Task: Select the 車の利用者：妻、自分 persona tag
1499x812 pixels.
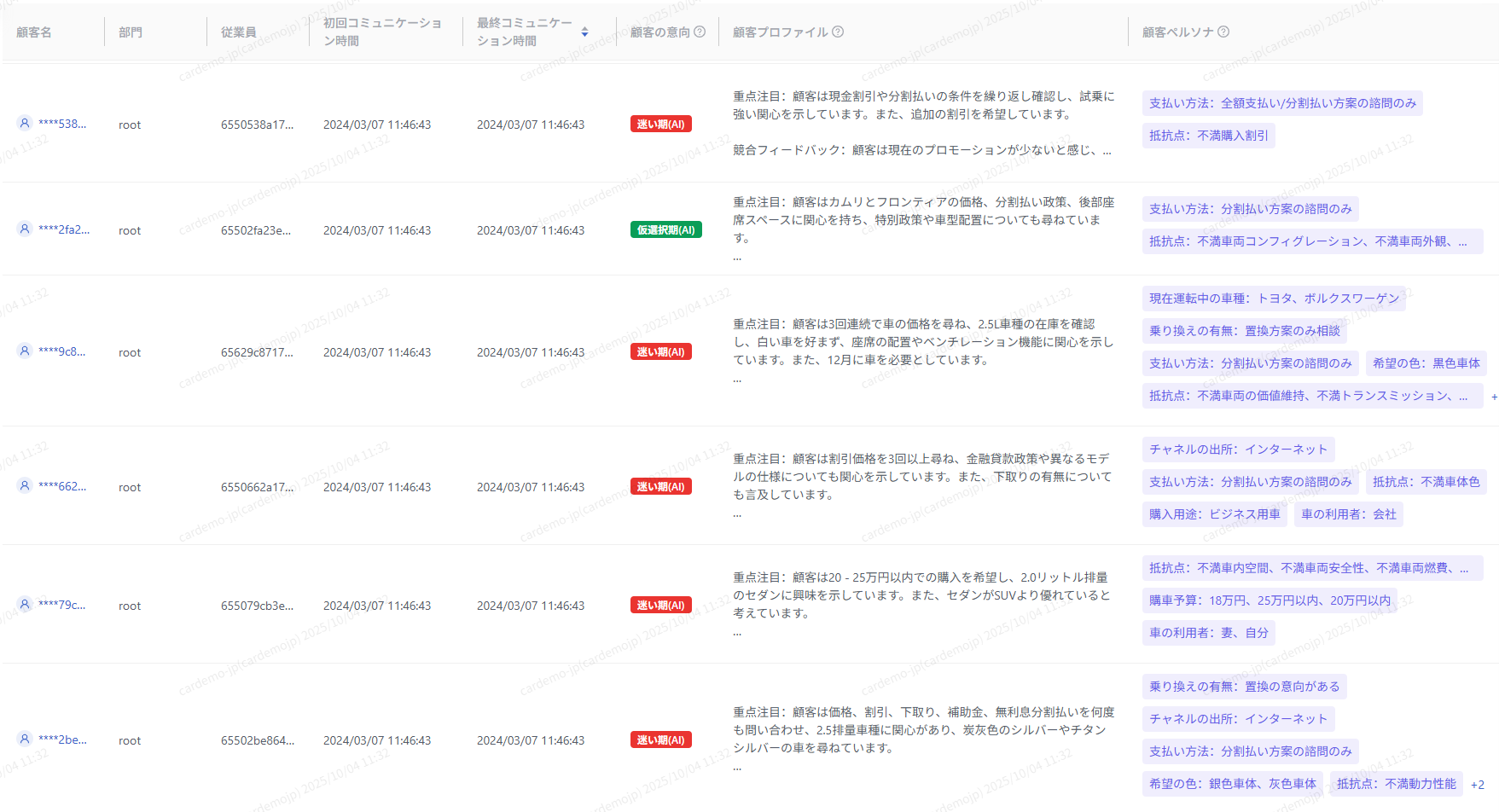Action: (x=1208, y=633)
